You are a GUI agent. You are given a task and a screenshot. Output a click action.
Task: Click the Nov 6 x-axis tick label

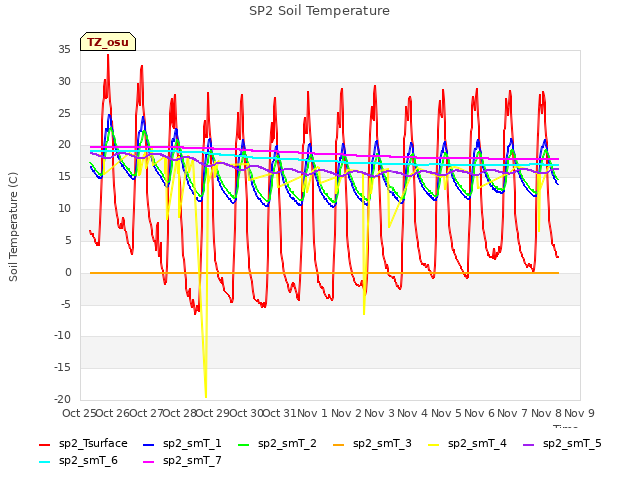479,413
